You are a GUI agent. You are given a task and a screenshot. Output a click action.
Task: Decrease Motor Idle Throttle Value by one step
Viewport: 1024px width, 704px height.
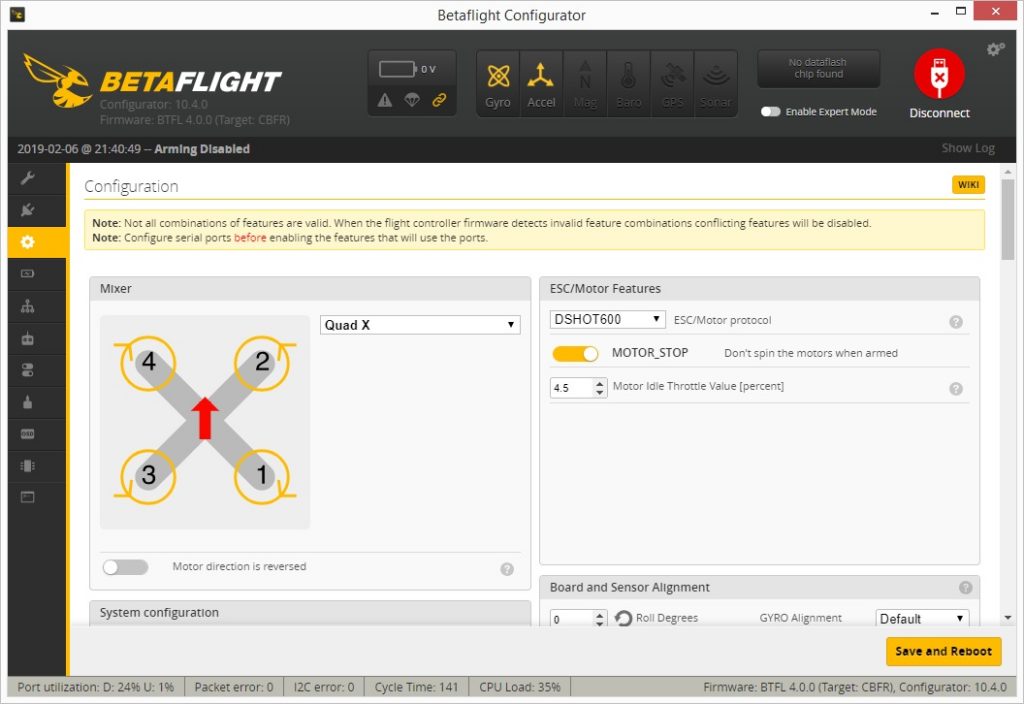tap(600, 392)
